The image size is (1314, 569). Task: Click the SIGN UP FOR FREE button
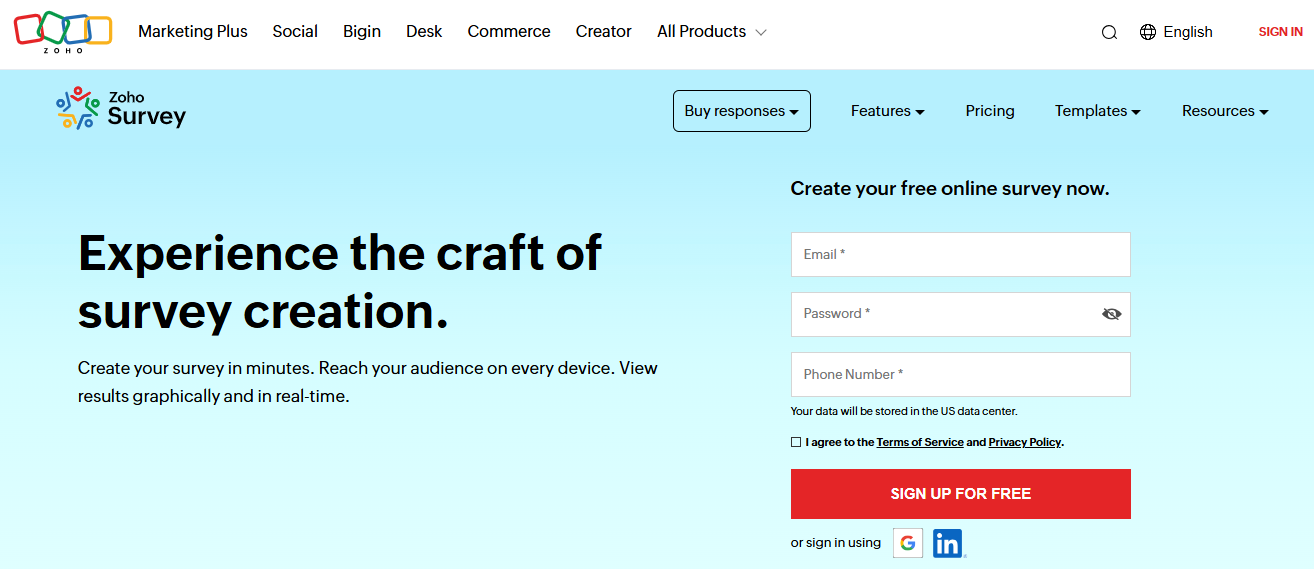(x=961, y=494)
